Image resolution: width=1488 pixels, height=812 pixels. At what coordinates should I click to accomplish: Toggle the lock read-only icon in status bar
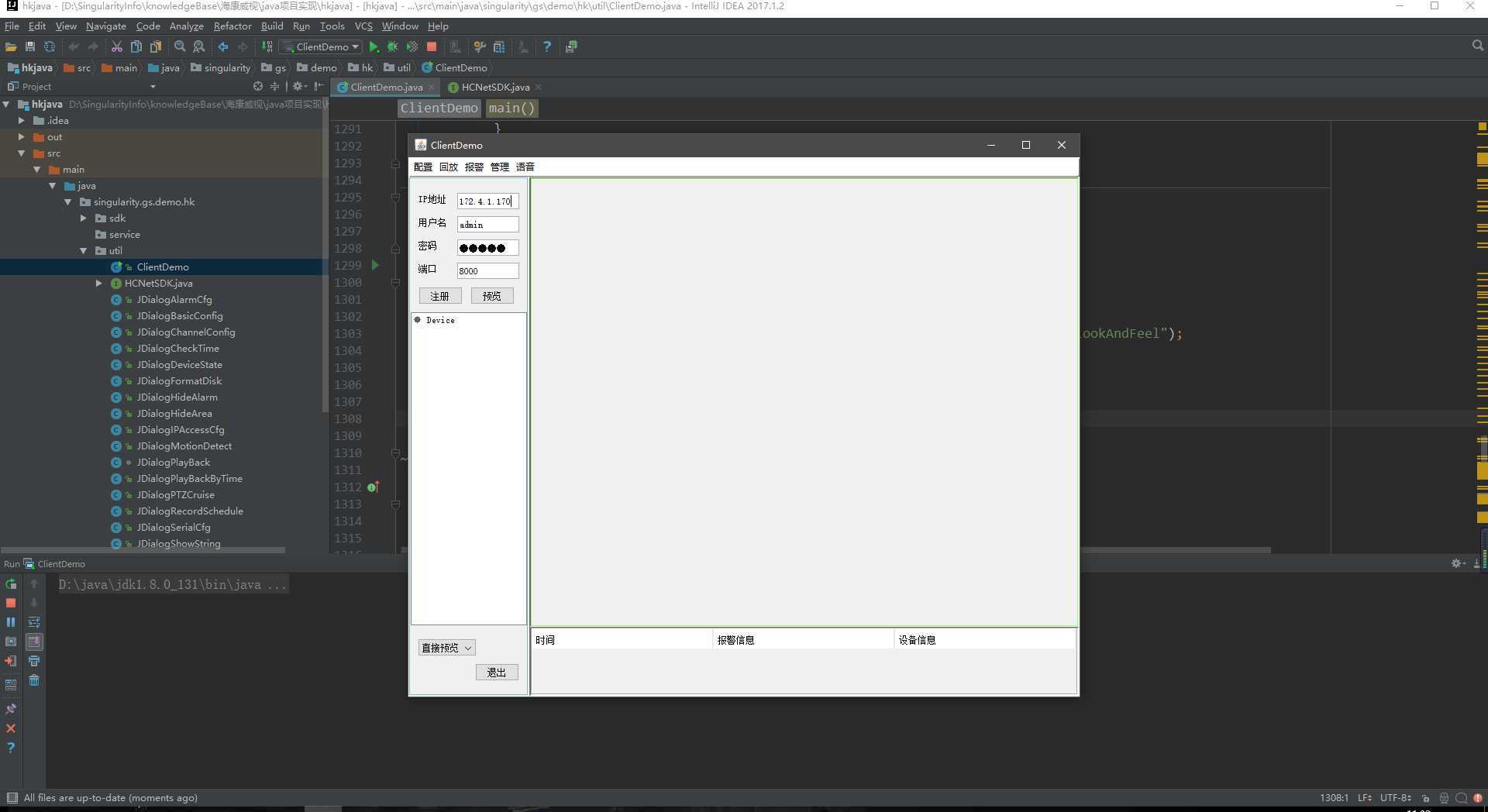coord(1425,798)
